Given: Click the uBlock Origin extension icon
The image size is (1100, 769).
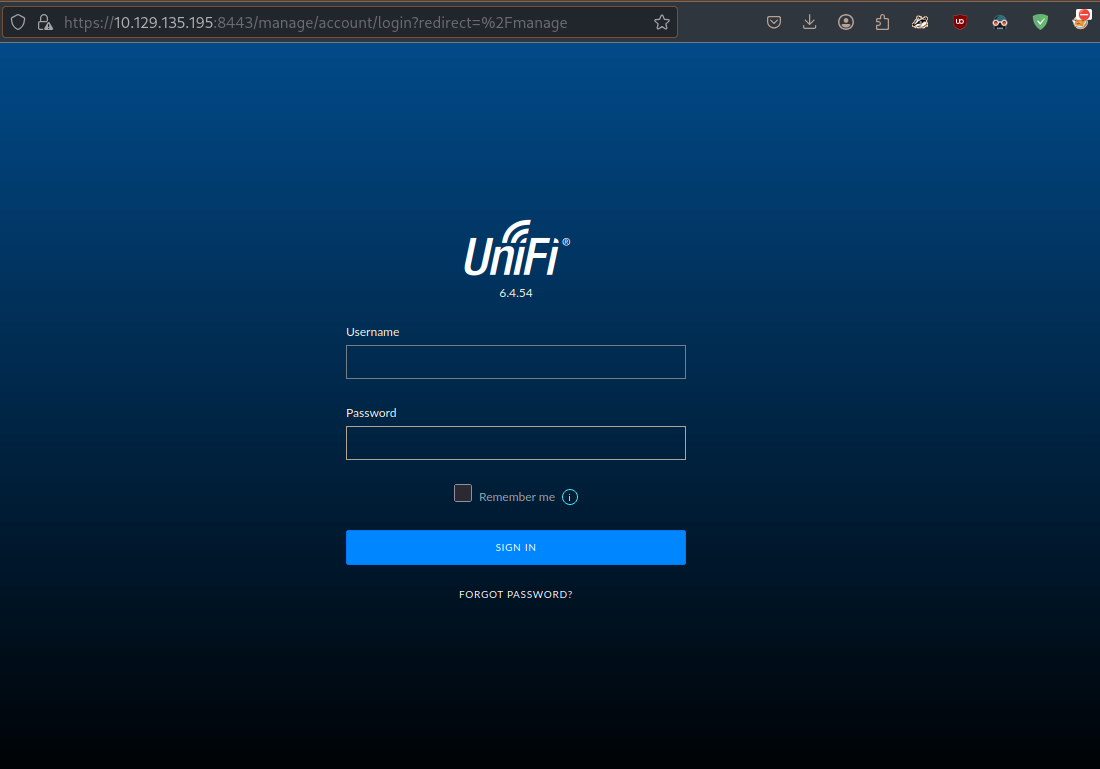Looking at the screenshot, I should click(x=960, y=22).
